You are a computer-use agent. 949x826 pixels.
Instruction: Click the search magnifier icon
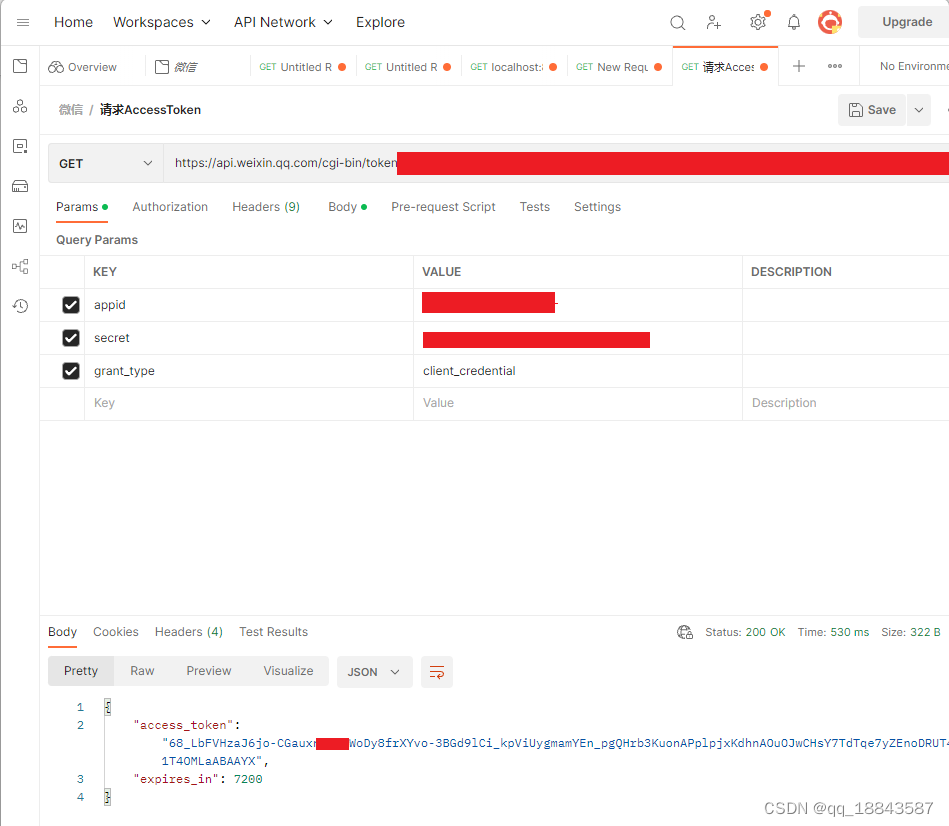[x=677, y=23]
